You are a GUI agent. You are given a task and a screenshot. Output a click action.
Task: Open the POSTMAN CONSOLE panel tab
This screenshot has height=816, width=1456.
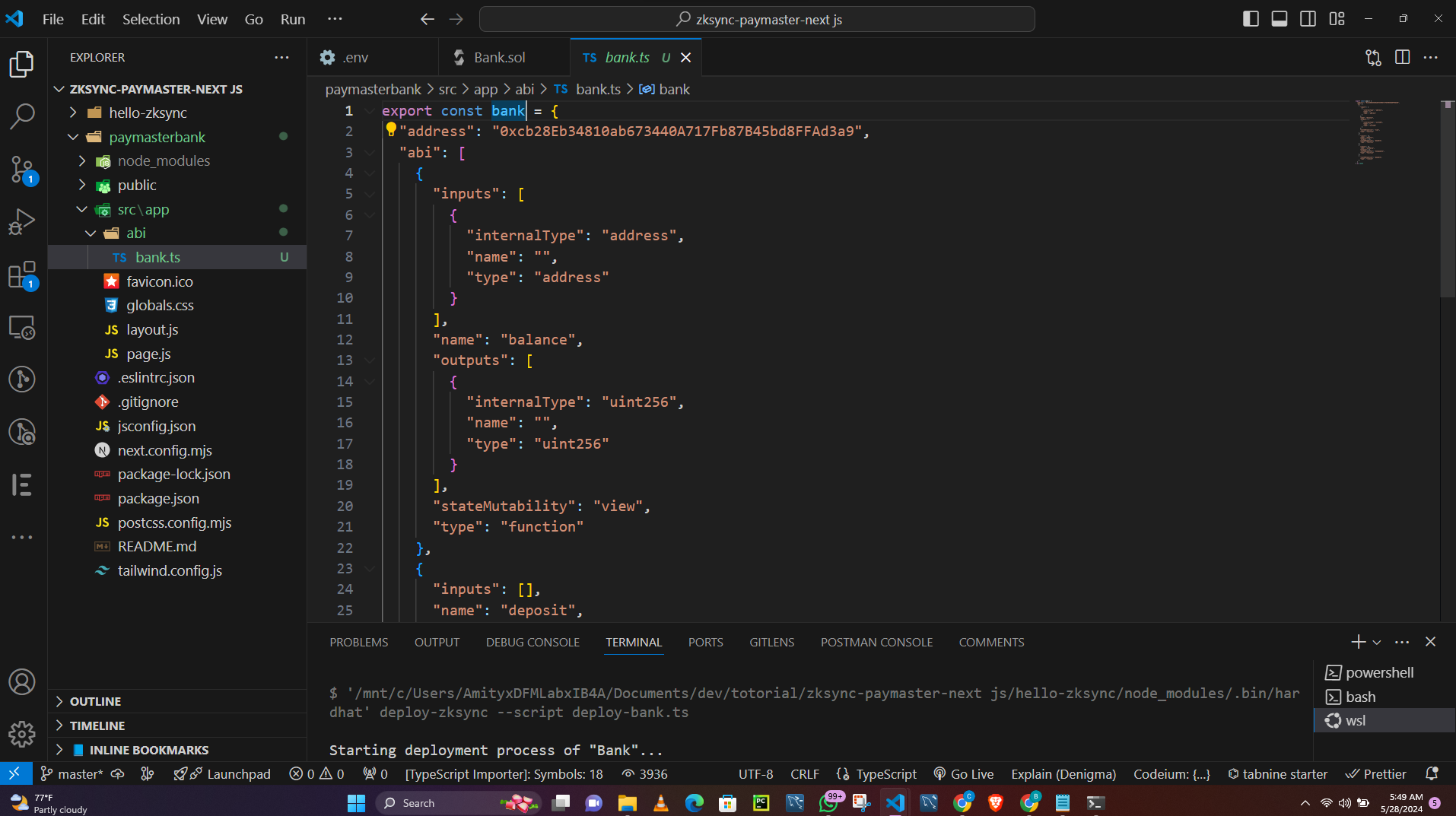[x=876, y=642]
